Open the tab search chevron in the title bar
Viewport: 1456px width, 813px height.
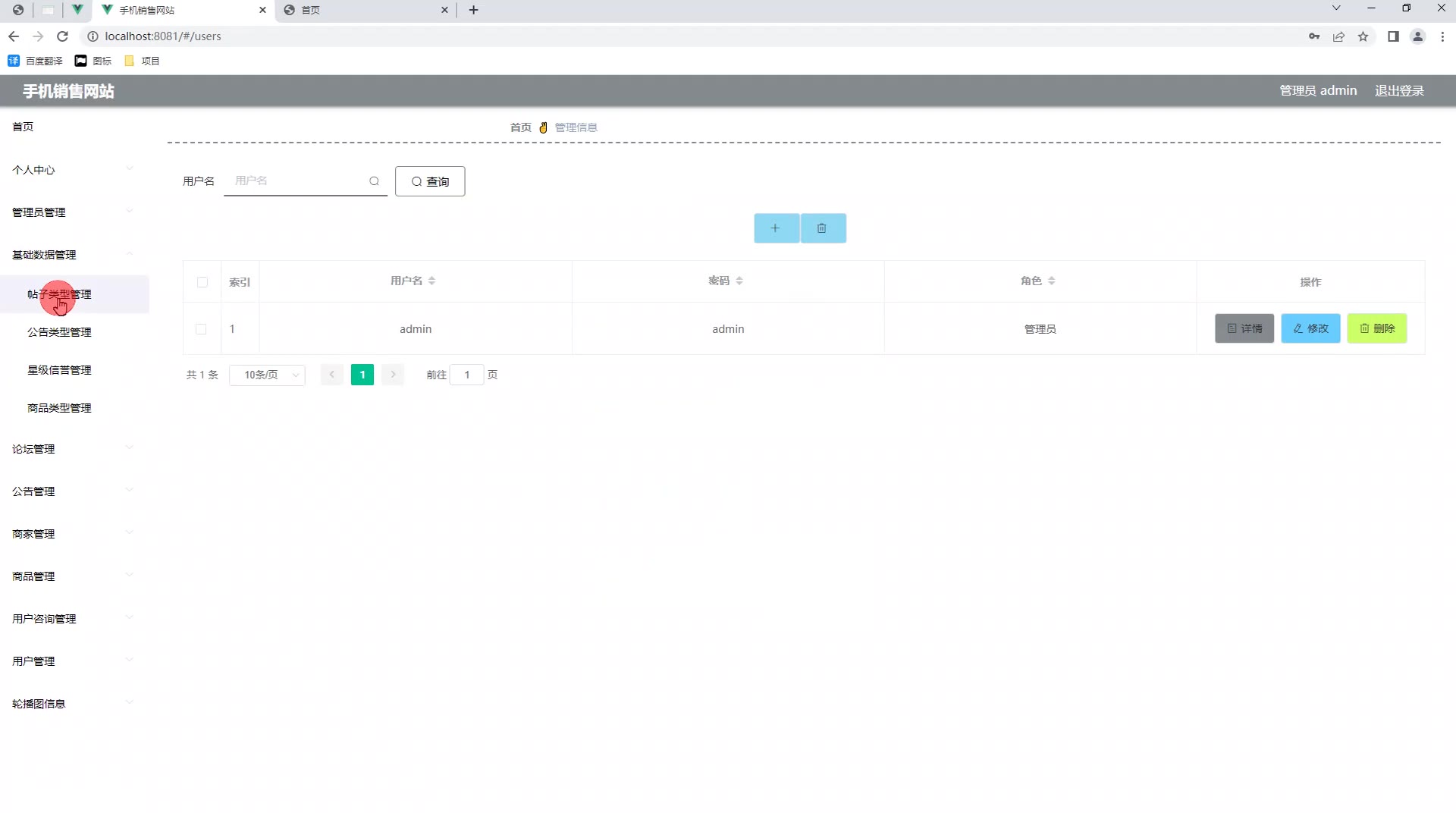coord(1336,8)
